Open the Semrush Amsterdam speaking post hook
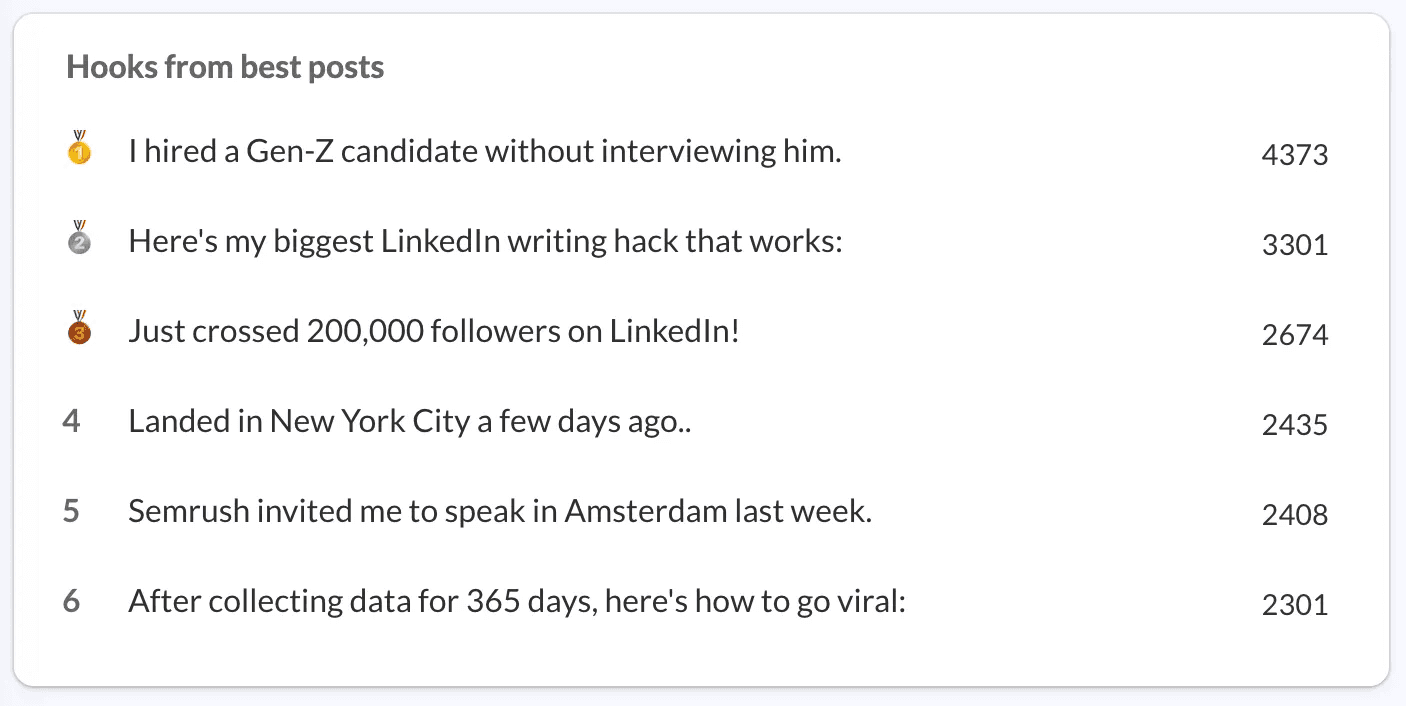Viewport: 1406px width, 706px height. point(500,512)
